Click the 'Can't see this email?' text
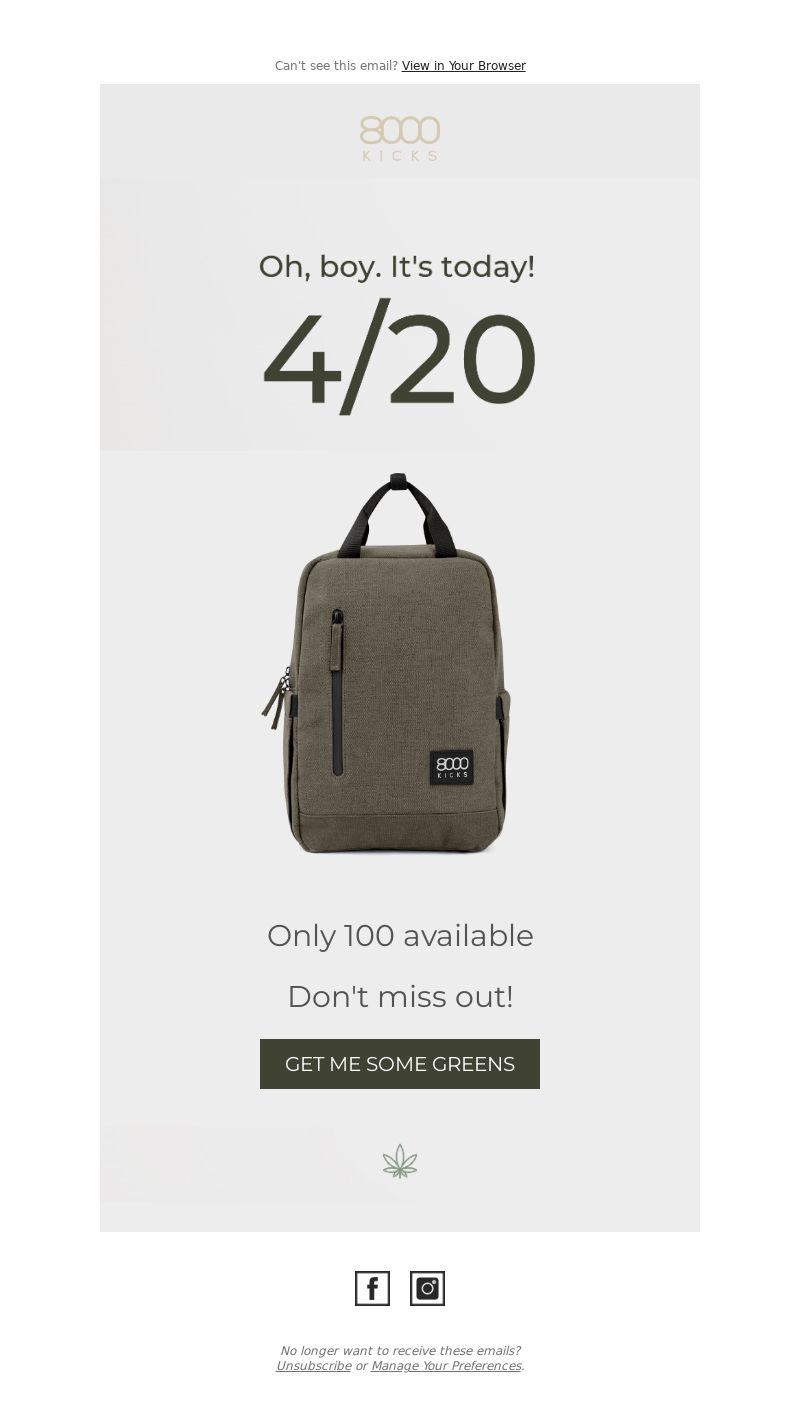The image size is (800, 1423). tap(336, 66)
